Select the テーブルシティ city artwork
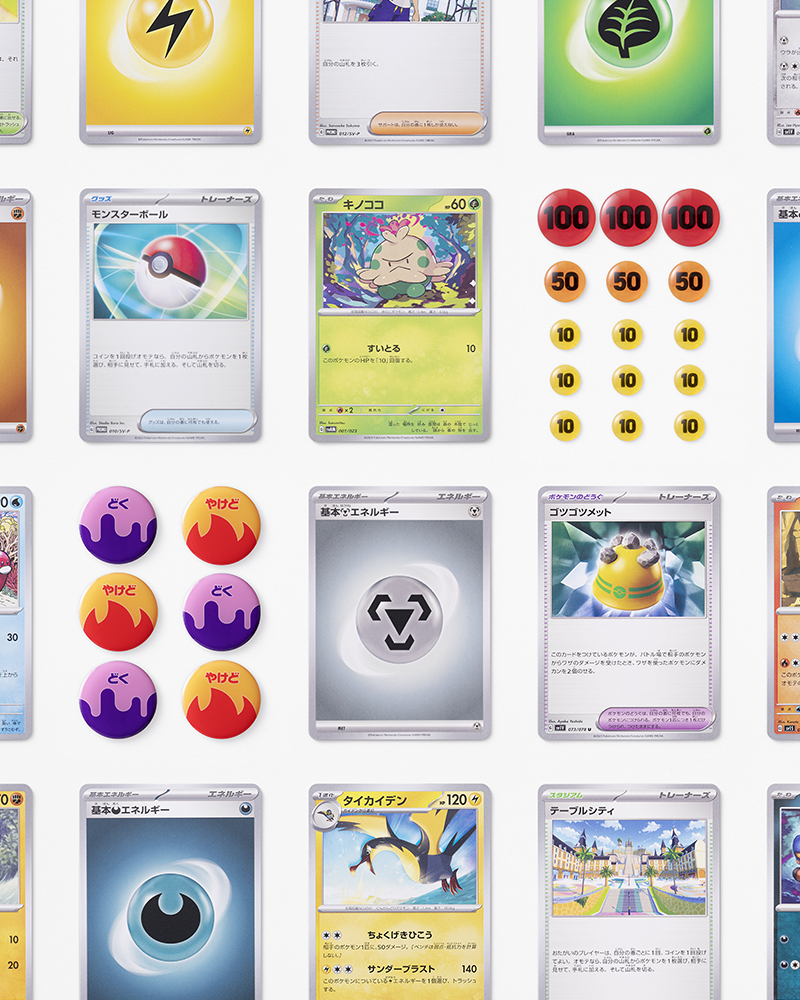 pyautogui.click(x=628, y=867)
